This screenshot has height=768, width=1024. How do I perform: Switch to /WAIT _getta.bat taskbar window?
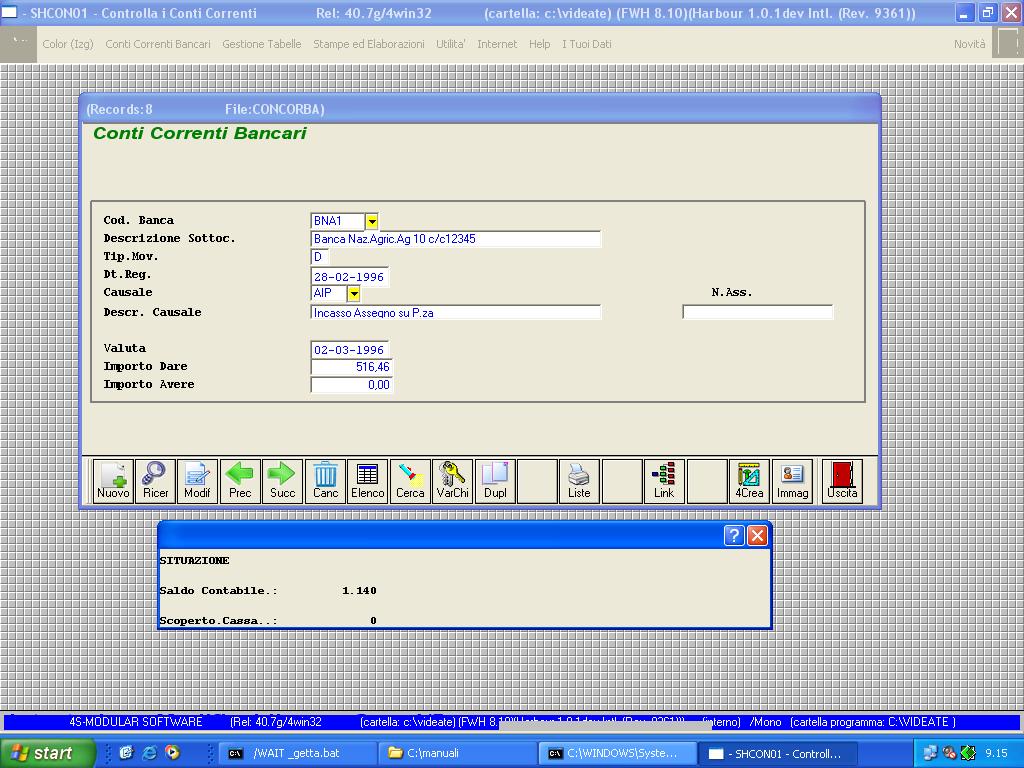(296, 753)
